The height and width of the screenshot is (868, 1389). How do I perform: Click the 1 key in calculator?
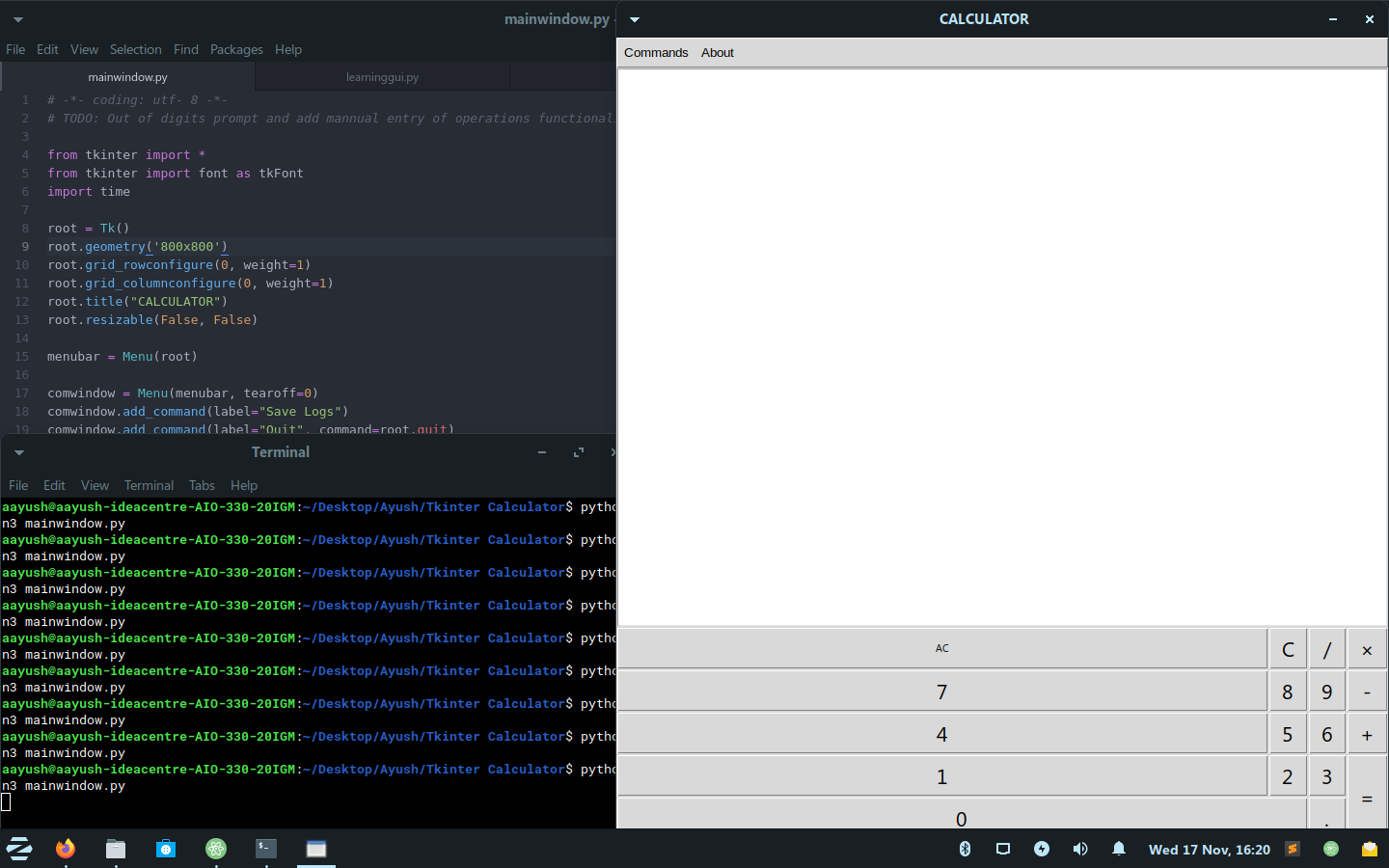[x=942, y=776]
